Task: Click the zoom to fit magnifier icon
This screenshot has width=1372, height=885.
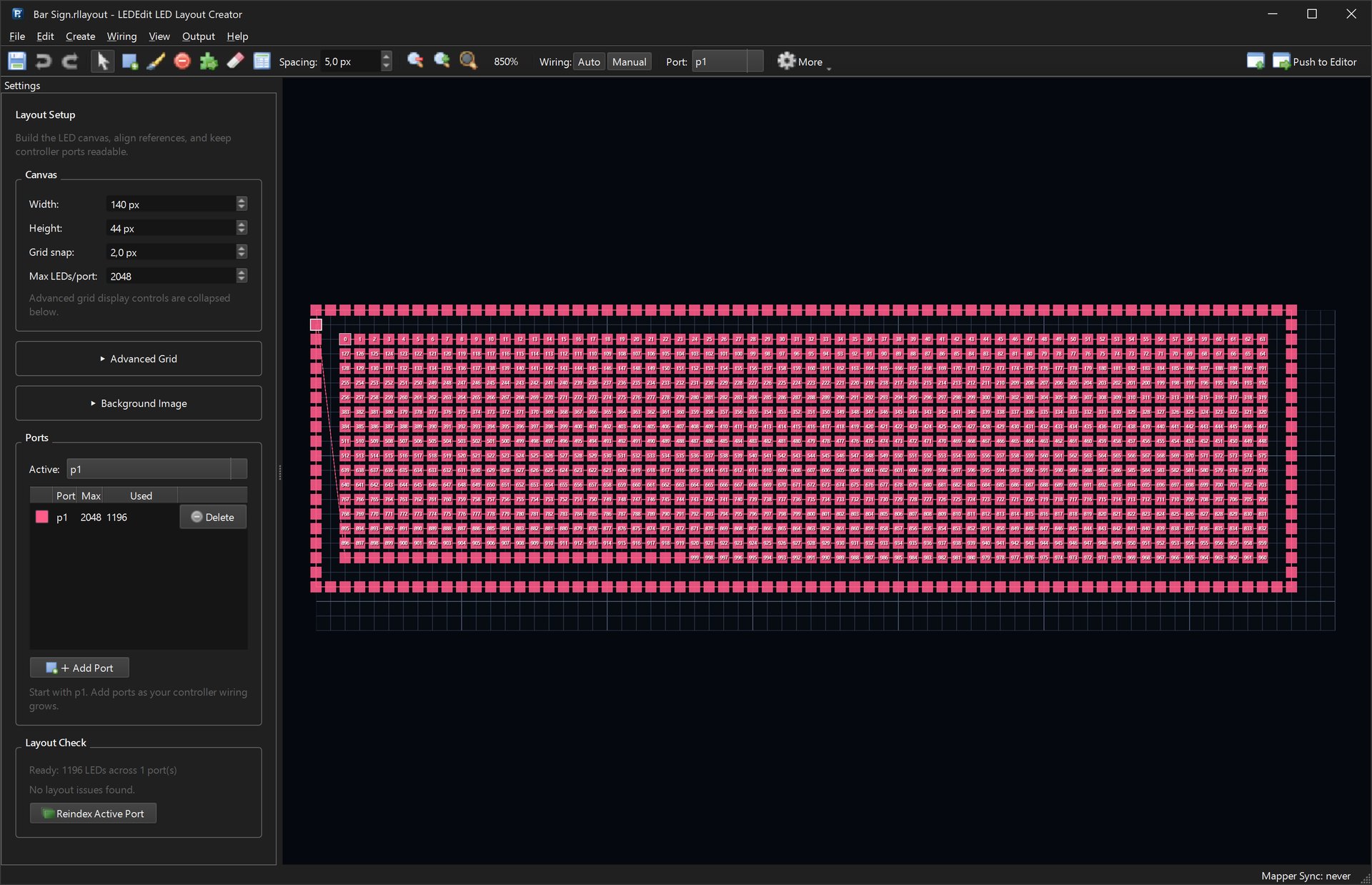Action: pos(468,61)
